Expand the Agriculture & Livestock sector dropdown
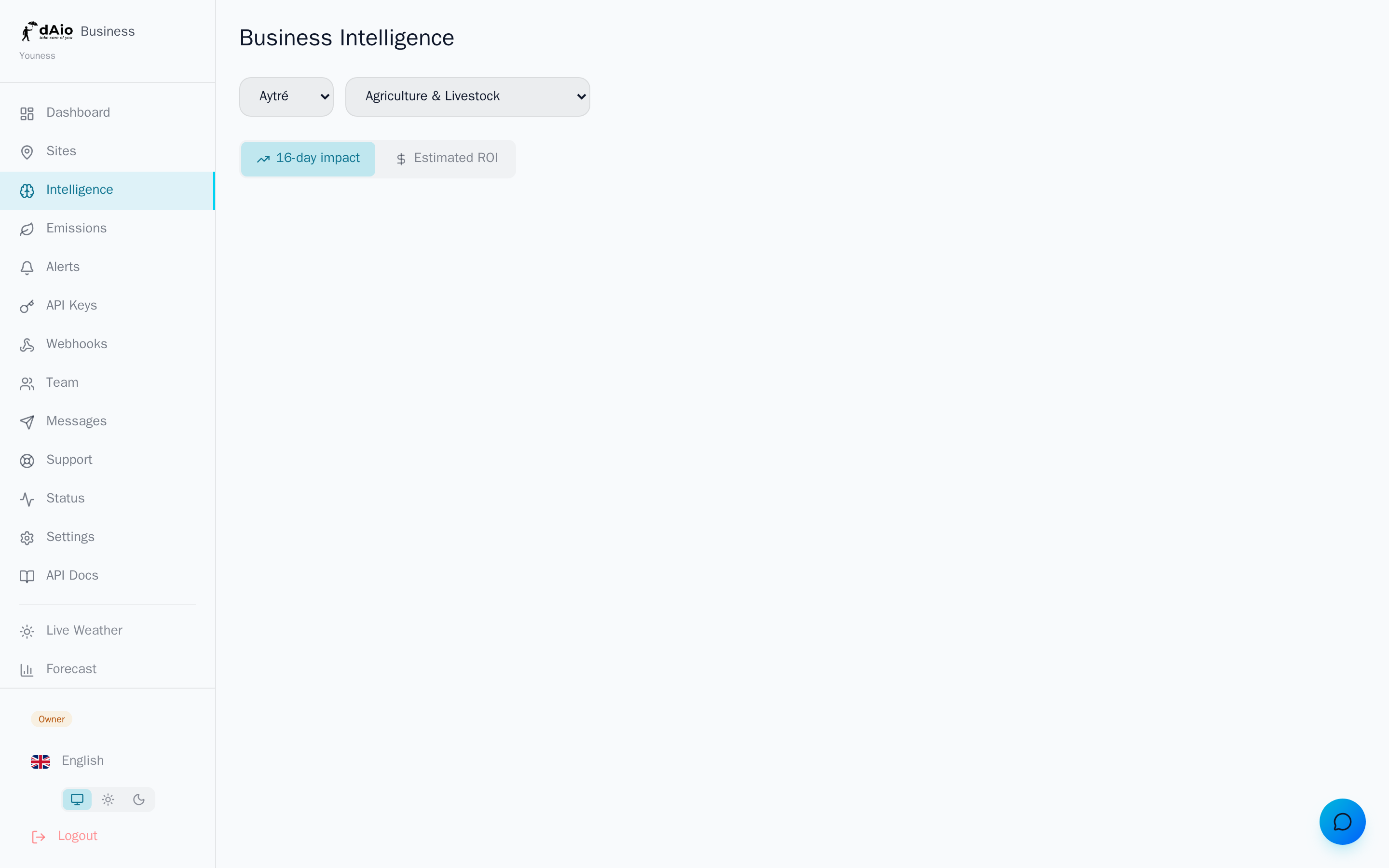Image resolution: width=1389 pixels, height=868 pixels. tap(467, 96)
